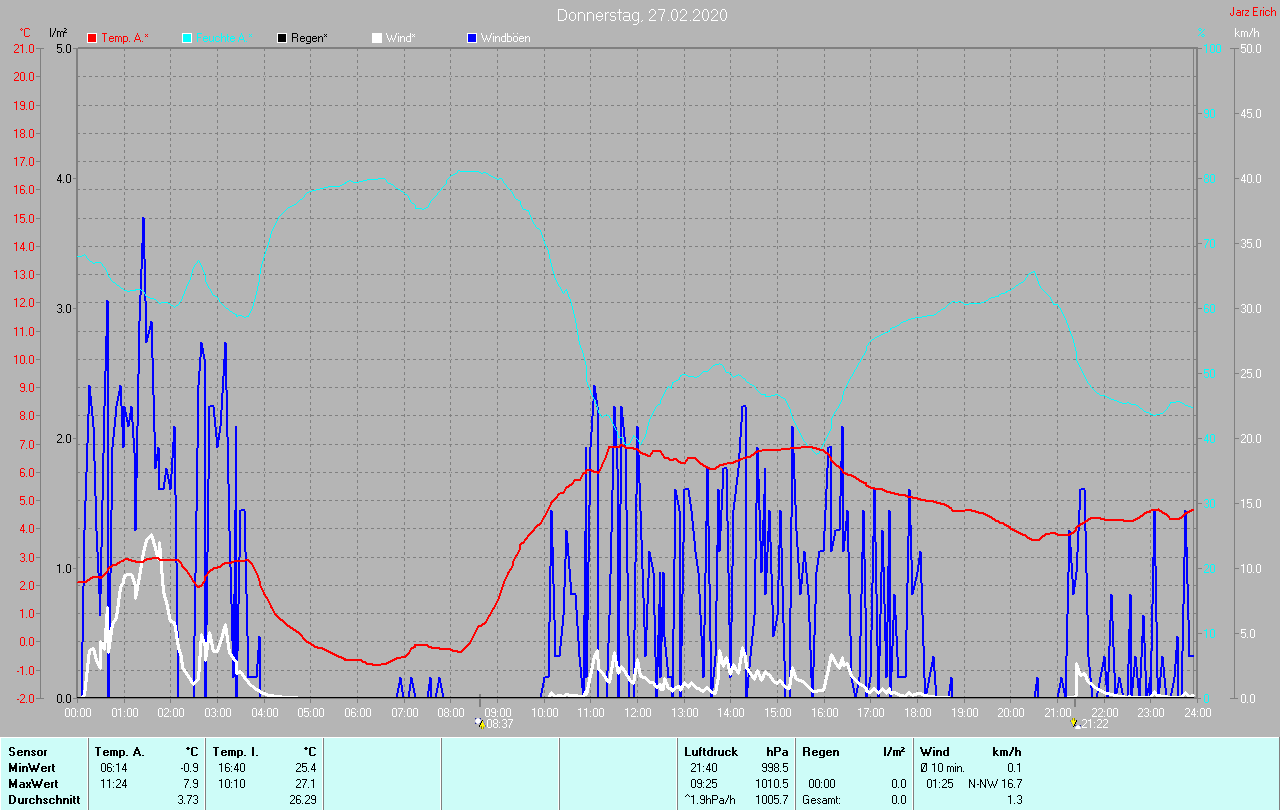Select the Regen legend label
The image size is (1280, 810).
[310, 38]
